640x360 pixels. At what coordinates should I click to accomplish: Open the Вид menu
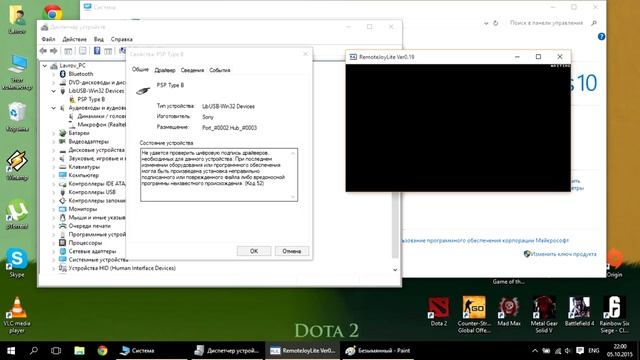pos(99,39)
